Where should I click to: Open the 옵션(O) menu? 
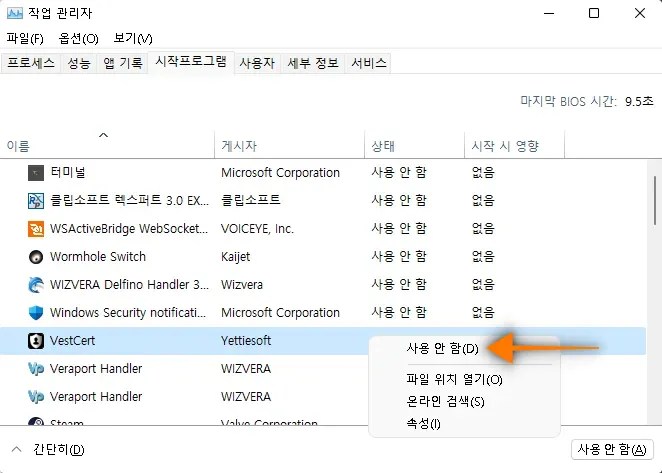79,38
